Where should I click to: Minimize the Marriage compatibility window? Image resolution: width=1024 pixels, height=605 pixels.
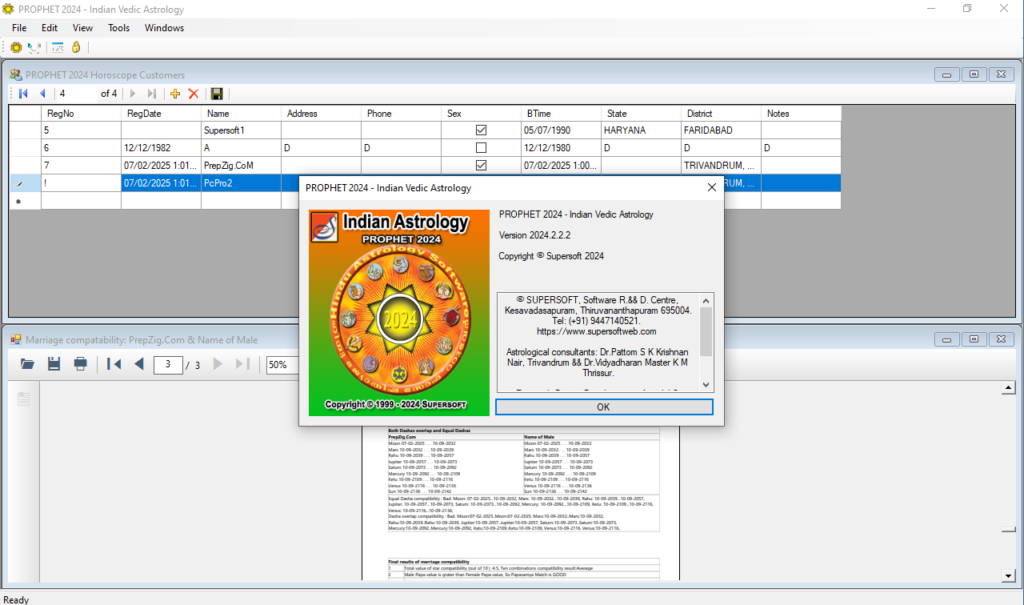pos(946,339)
